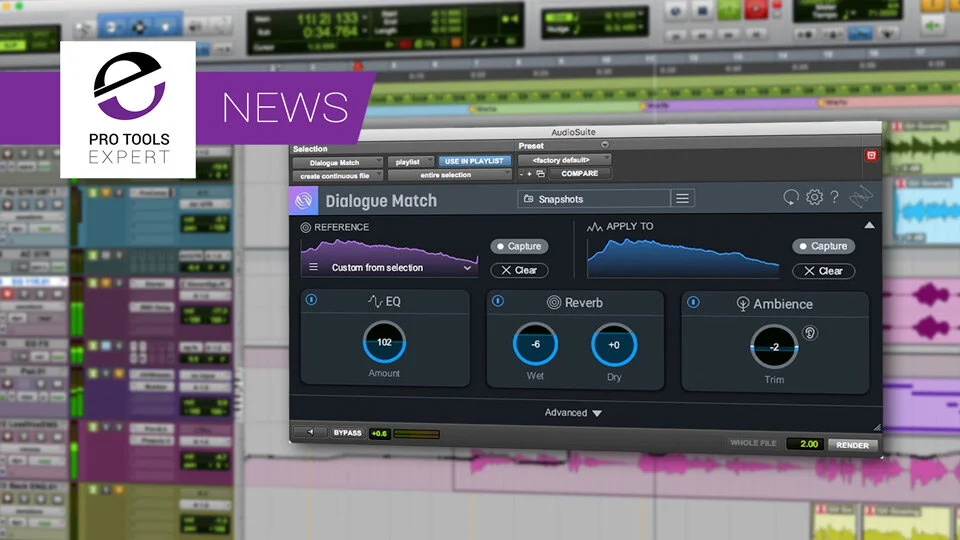Click the red record button in Pro Tools transport
Screen dimensions: 960x540
[x=756, y=9]
